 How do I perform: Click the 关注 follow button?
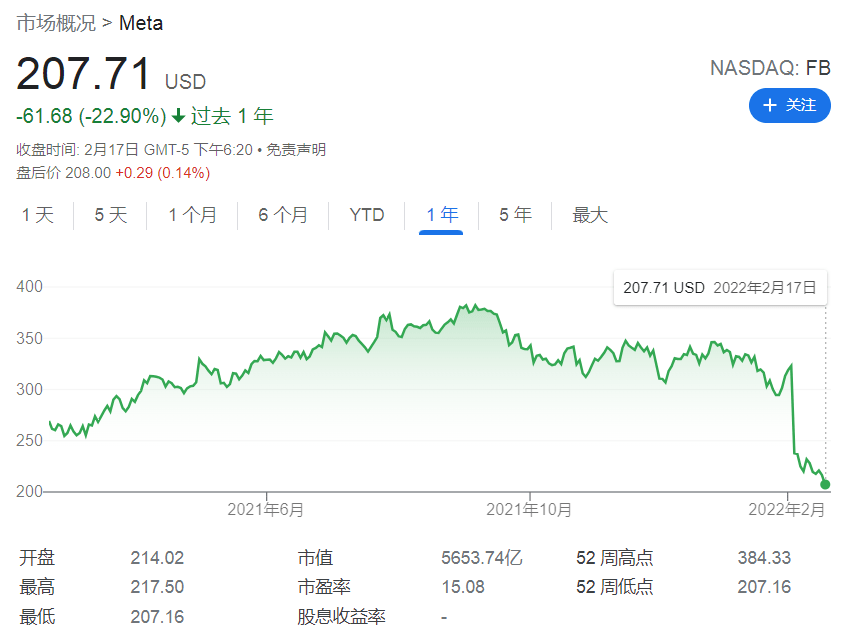pos(789,105)
